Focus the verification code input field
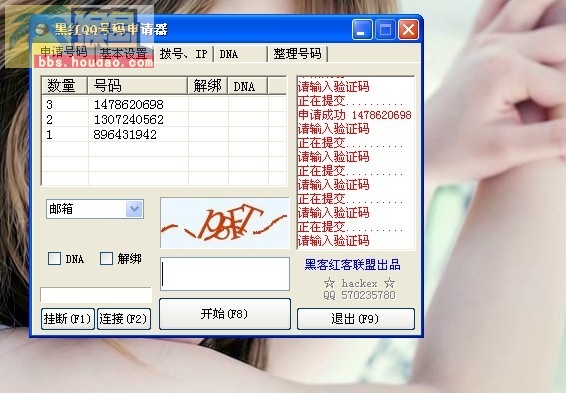This screenshot has height=393, width=566. pos(225,274)
